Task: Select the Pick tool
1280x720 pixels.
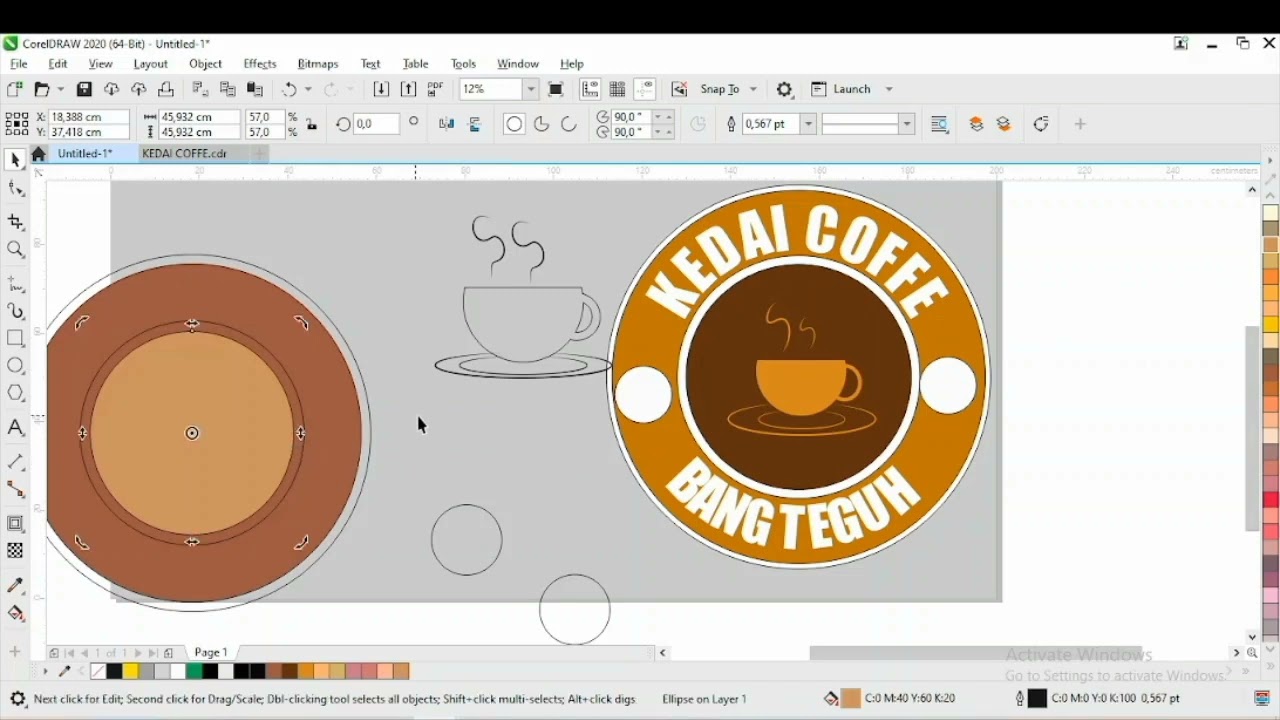Action: pyautogui.click(x=15, y=160)
